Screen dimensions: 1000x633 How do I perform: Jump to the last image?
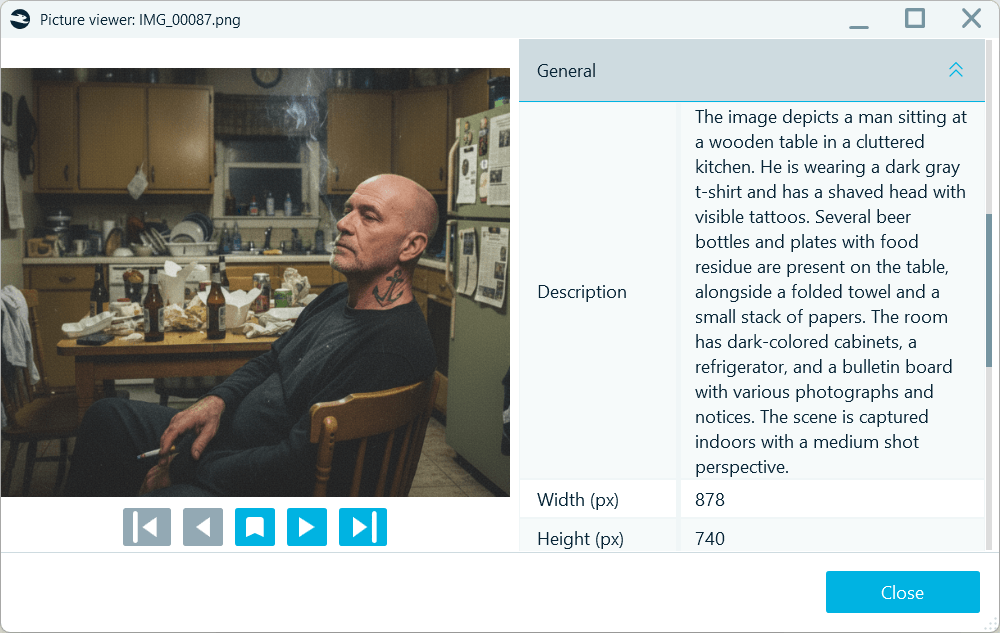tap(363, 527)
